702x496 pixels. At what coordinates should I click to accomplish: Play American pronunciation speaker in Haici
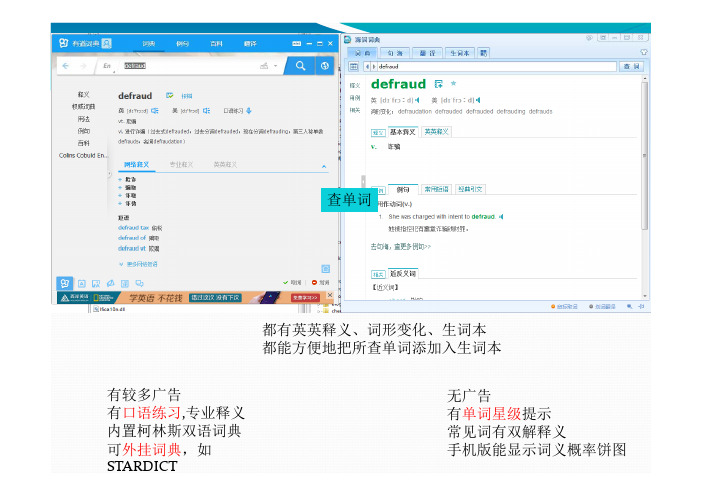(478, 100)
